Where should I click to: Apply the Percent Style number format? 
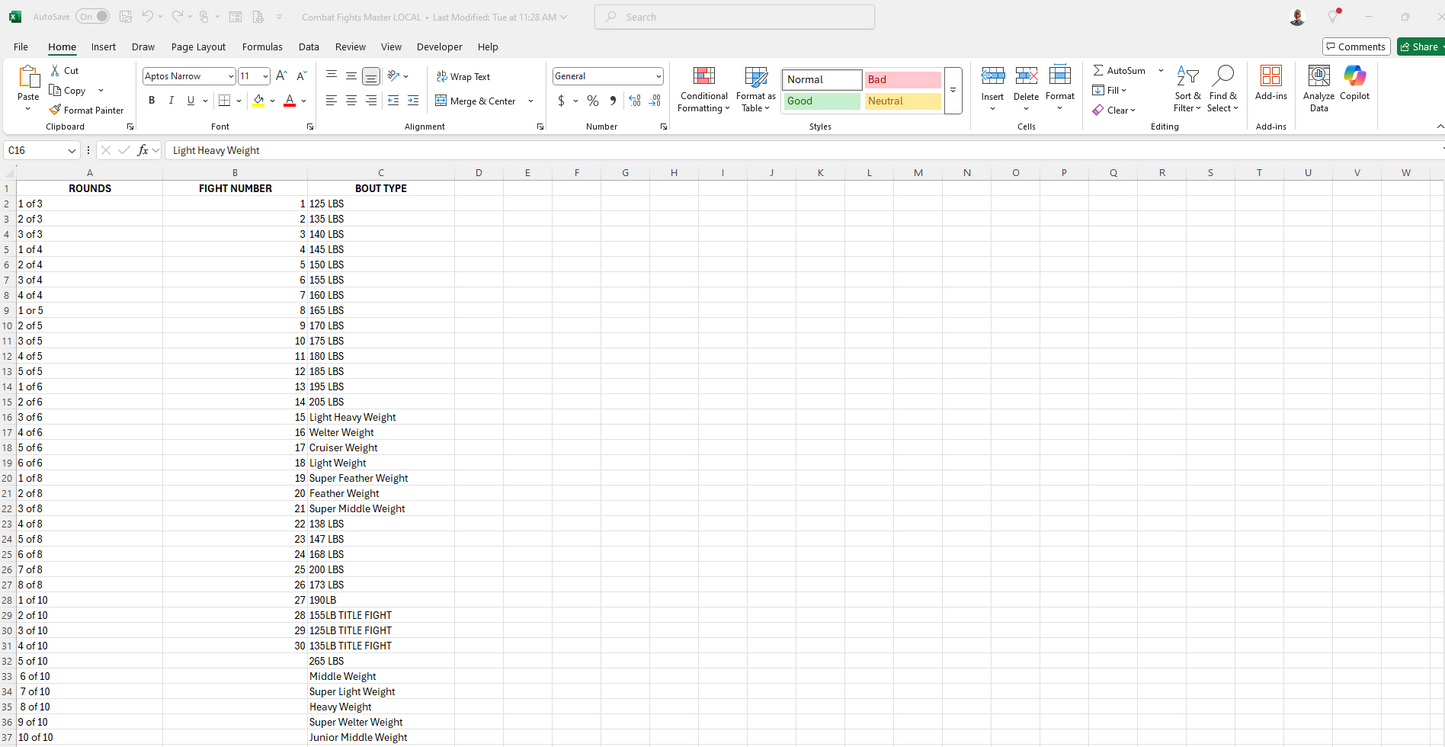[592, 101]
